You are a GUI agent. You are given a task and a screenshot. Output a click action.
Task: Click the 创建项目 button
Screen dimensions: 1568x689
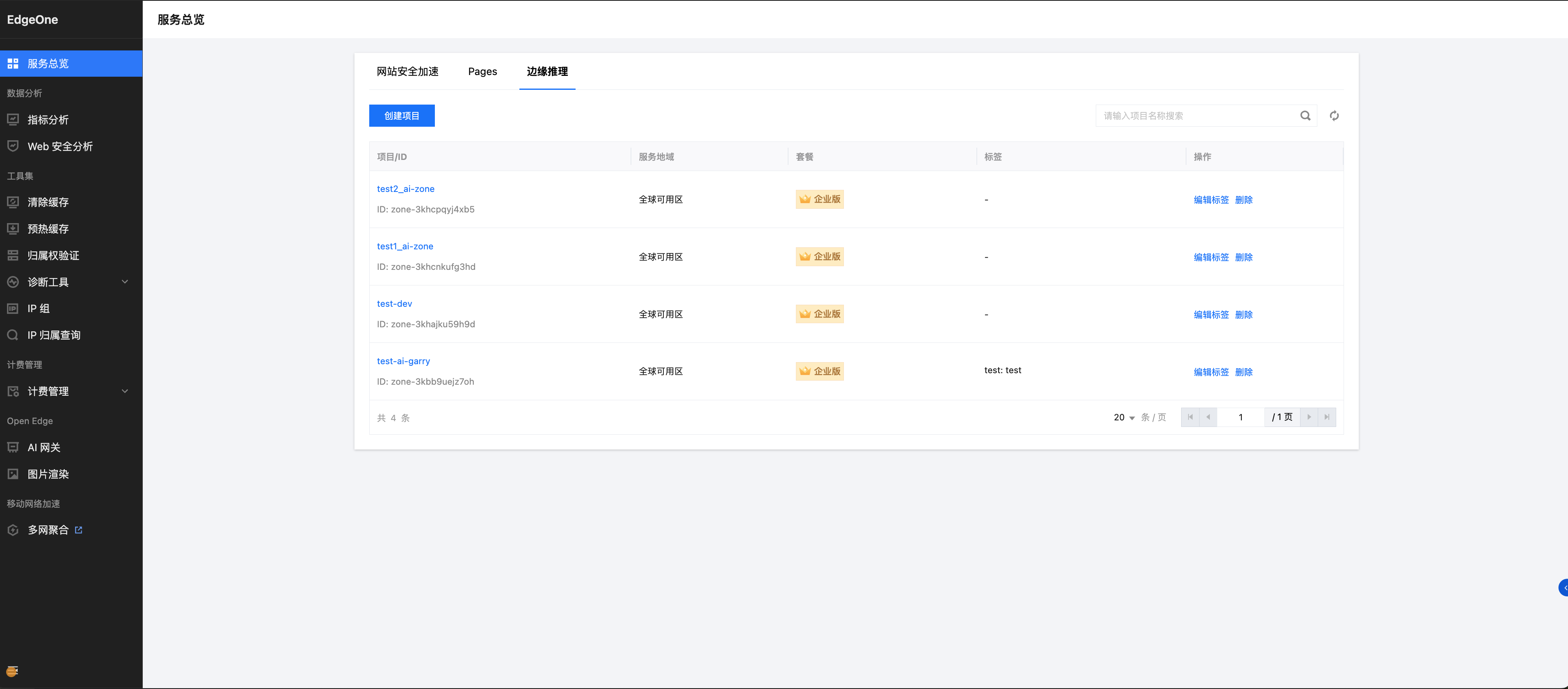402,116
